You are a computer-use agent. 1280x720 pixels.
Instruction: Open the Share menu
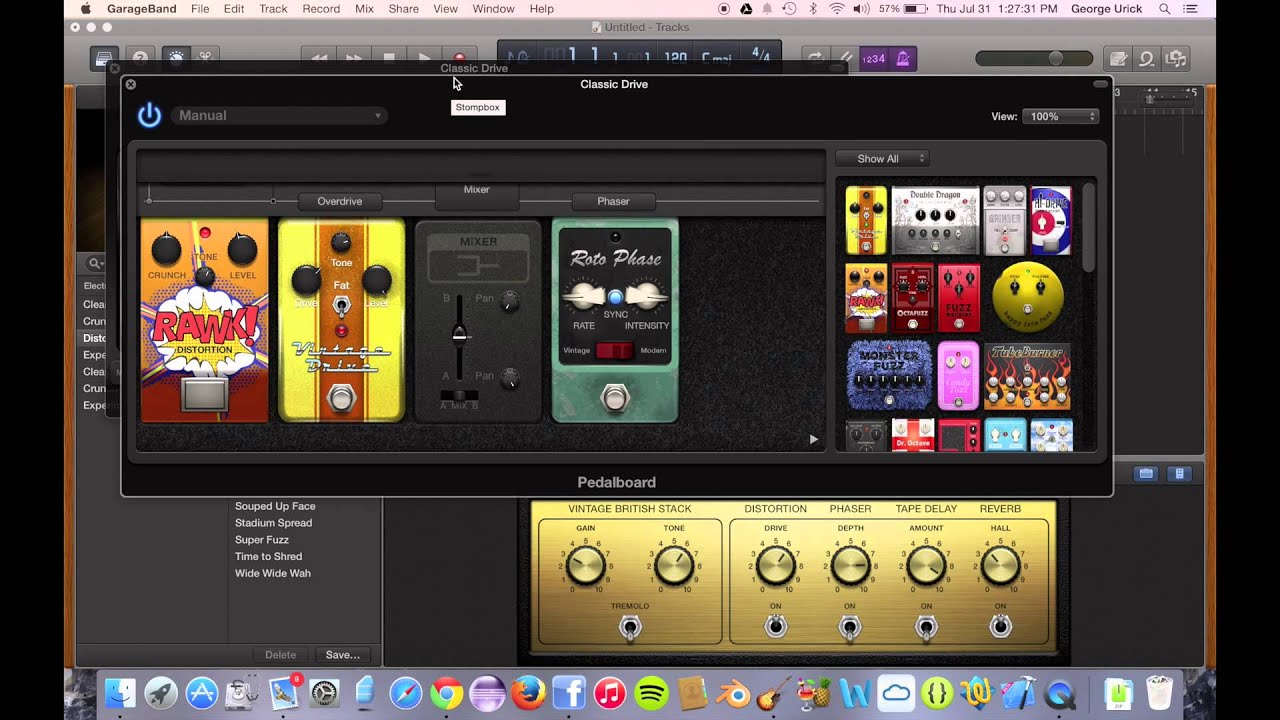(404, 9)
